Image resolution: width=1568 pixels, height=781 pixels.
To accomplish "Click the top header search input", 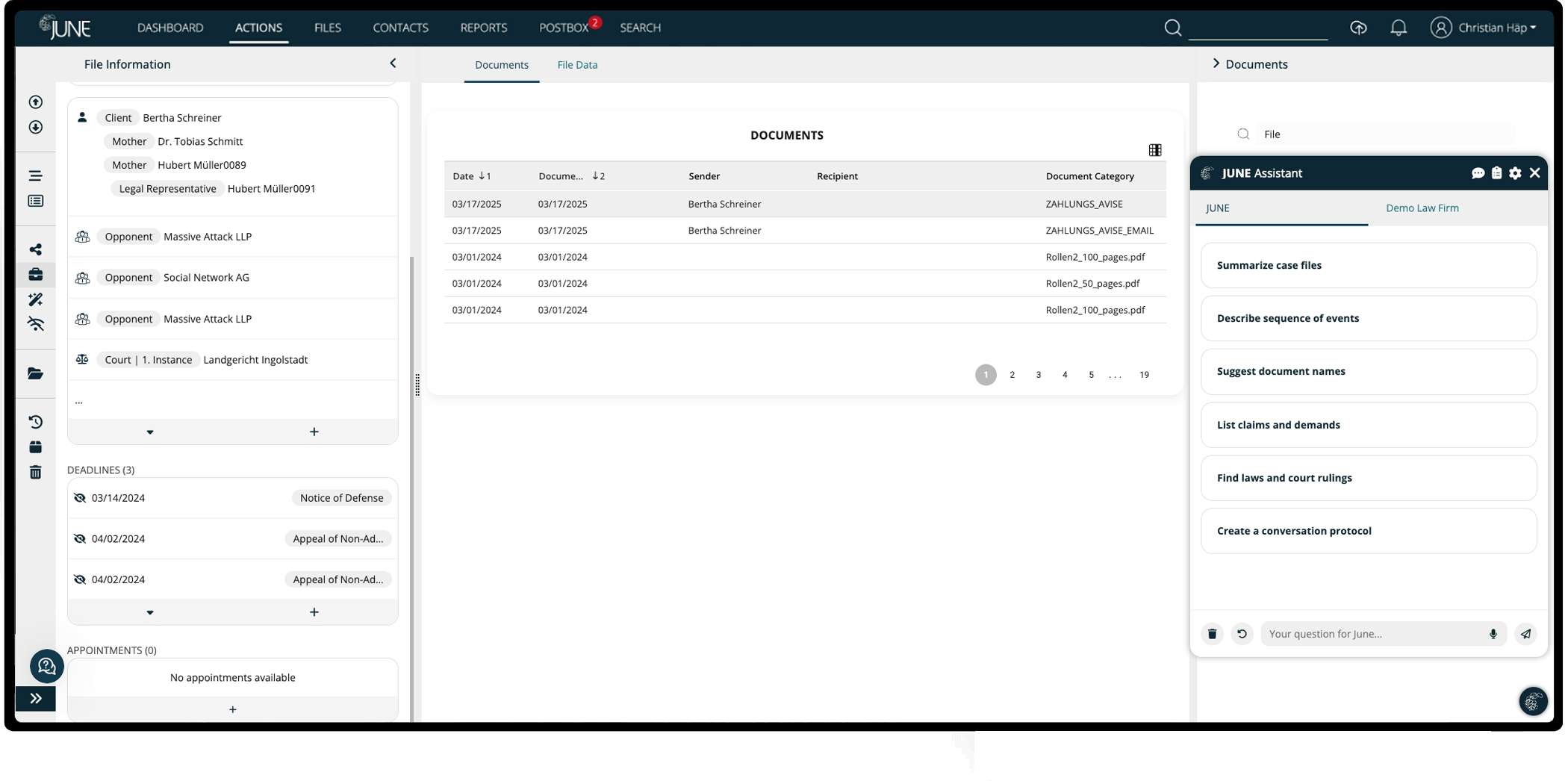I will point(1258,28).
